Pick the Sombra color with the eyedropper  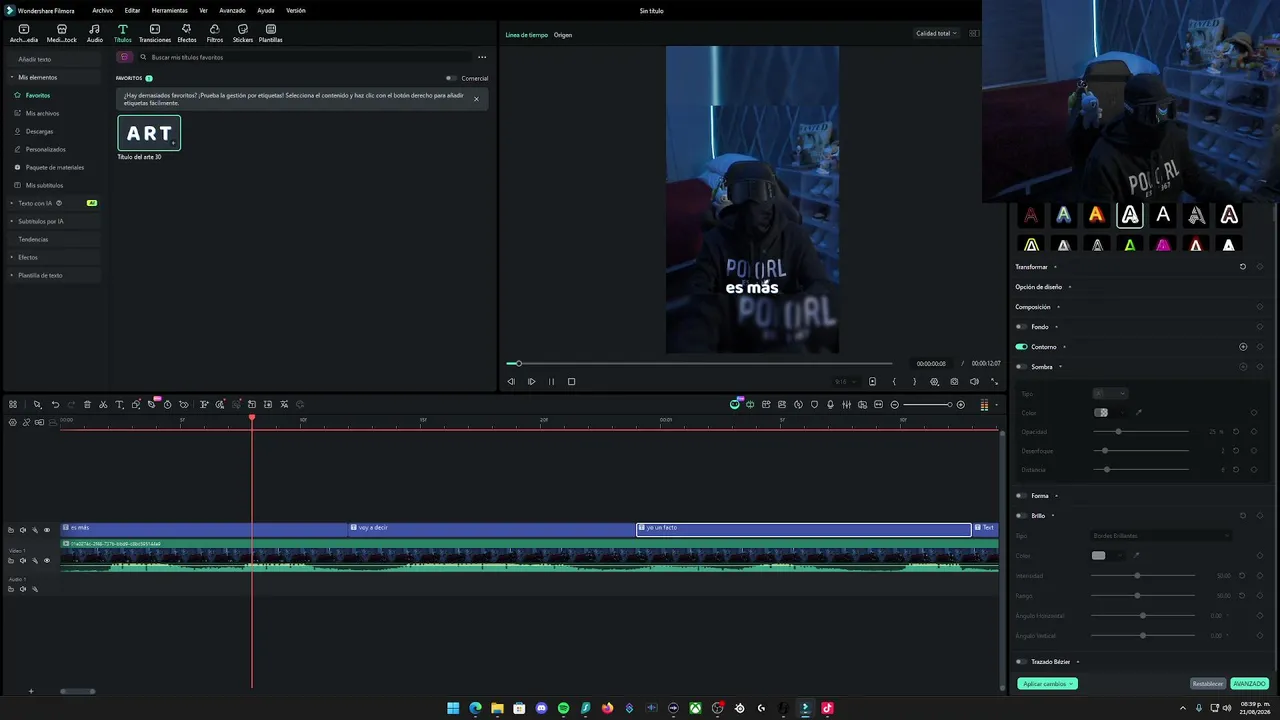click(1138, 412)
